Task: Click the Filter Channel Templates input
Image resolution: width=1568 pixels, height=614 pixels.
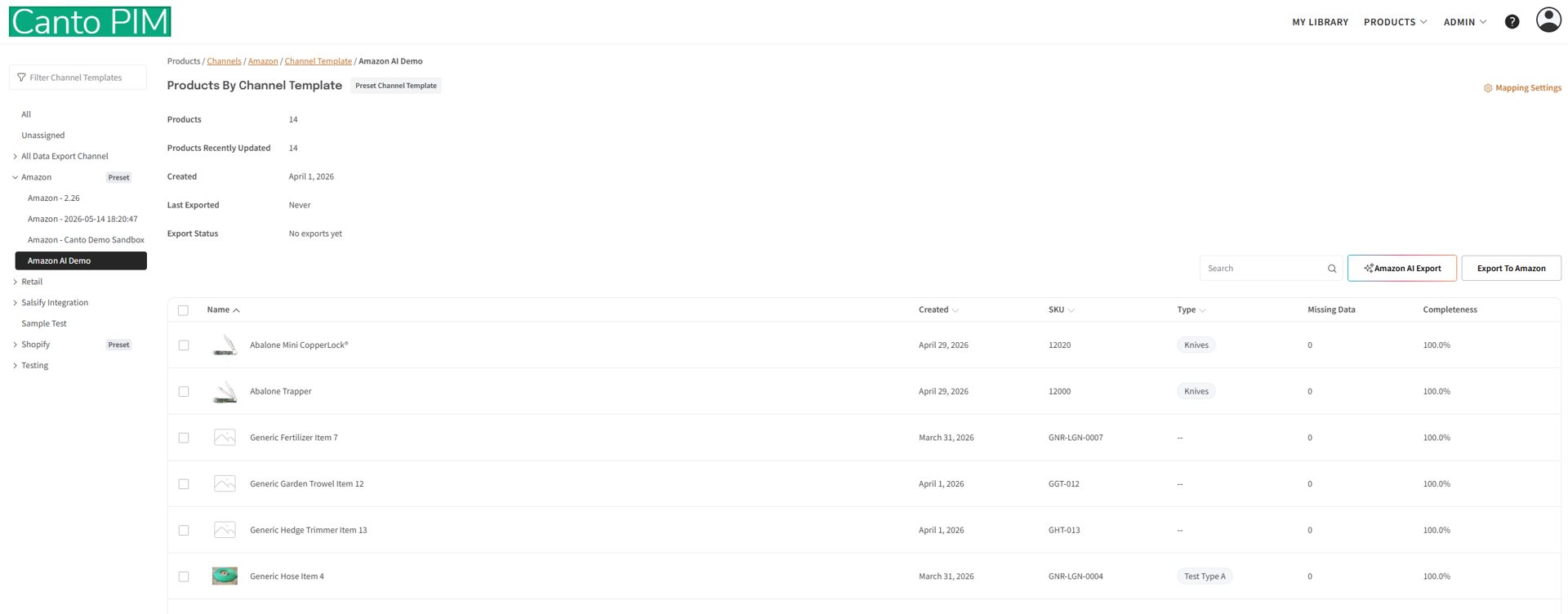Action: 78,78
